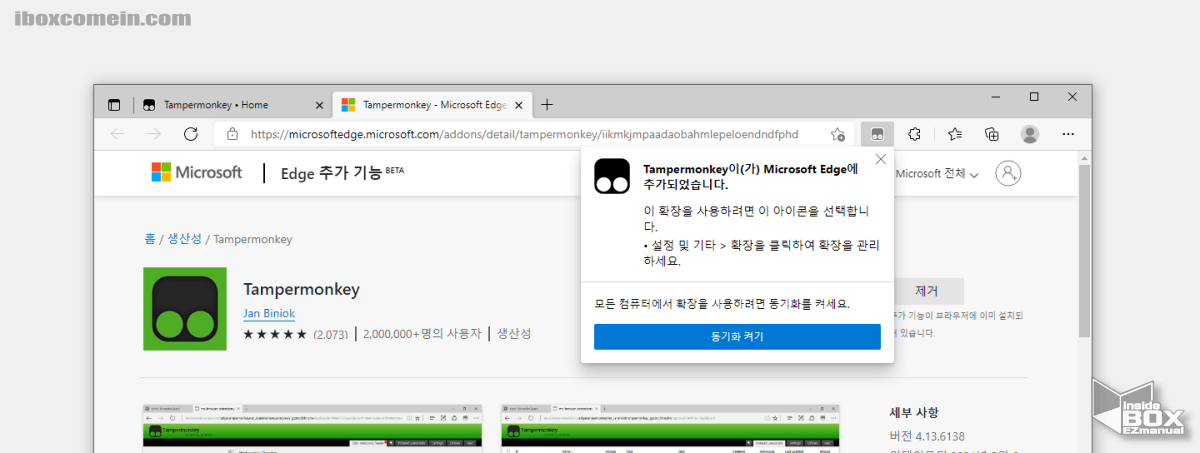1200x453 pixels.
Task: Expand the Microsoft 전체 dropdown
Action: click(937, 174)
